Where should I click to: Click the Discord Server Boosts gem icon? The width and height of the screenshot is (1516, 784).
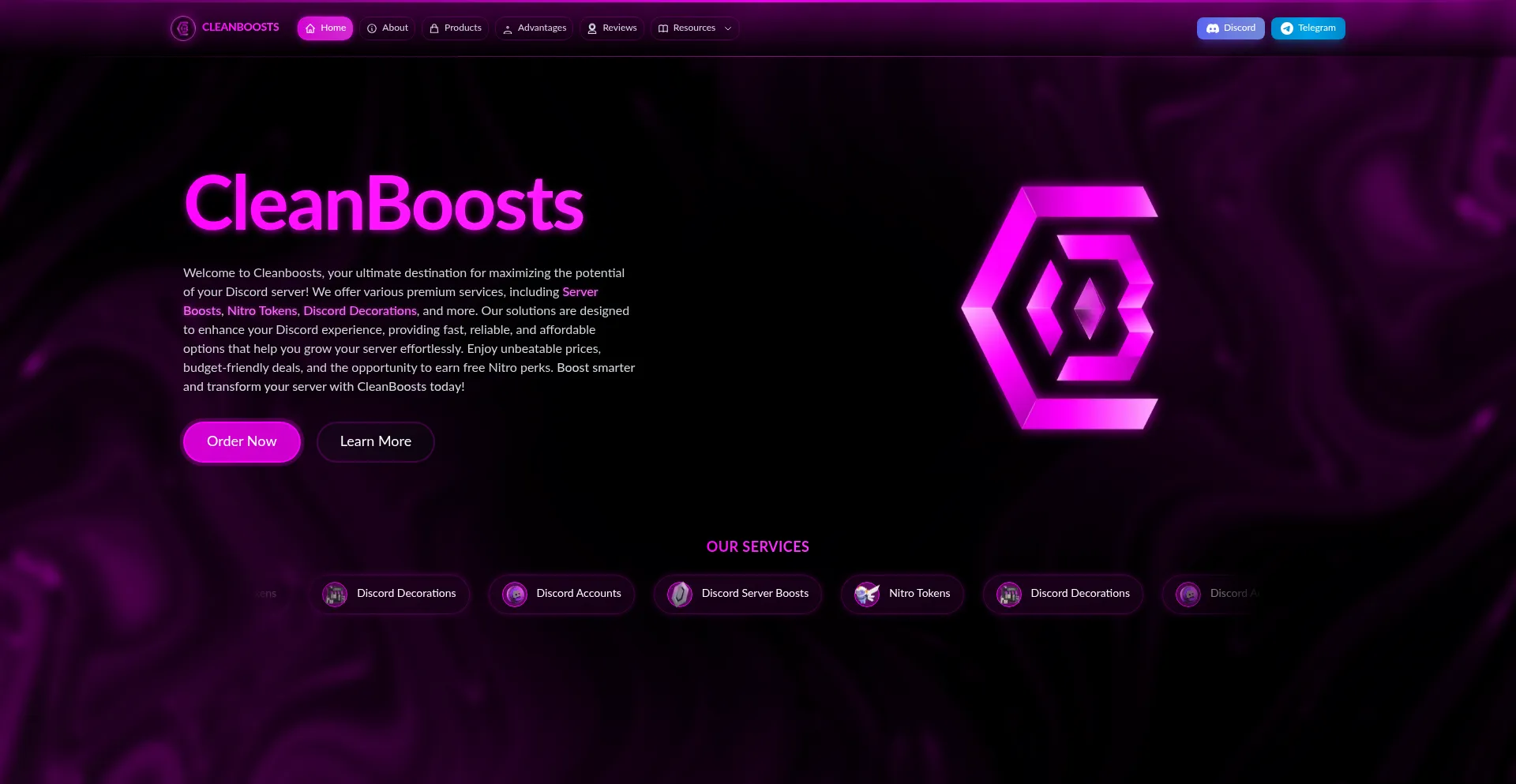click(x=679, y=594)
